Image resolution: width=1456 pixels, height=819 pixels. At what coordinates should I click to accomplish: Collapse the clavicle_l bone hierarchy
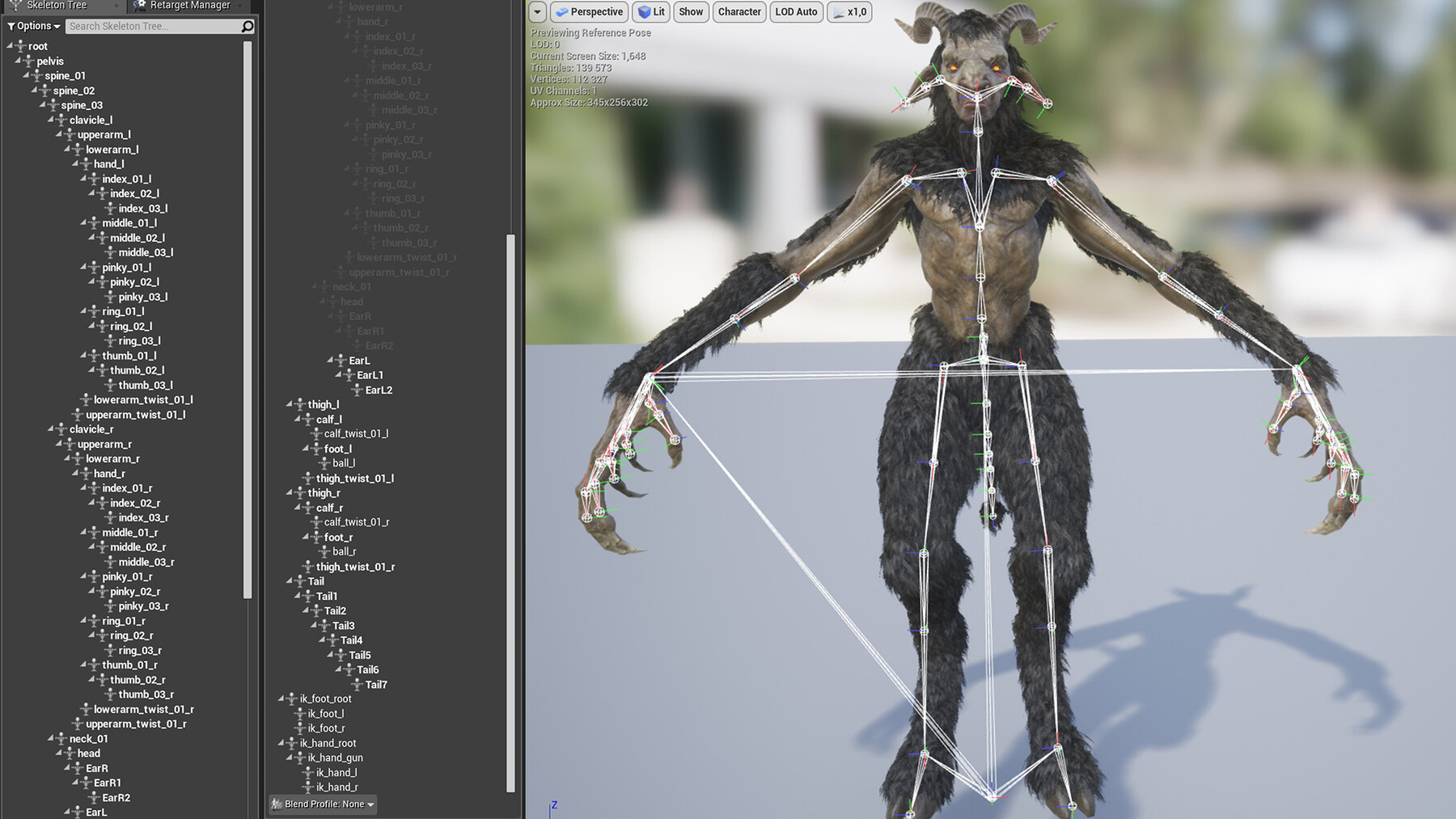(x=49, y=120)
